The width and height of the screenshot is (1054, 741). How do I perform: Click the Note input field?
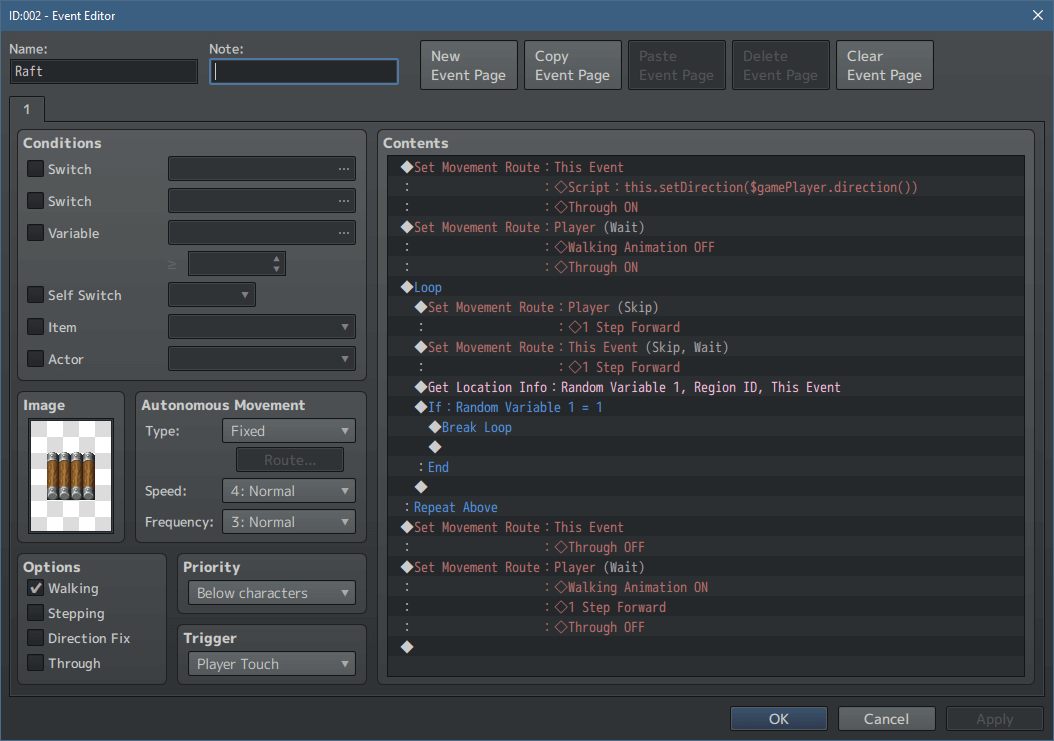pos(304,71)
